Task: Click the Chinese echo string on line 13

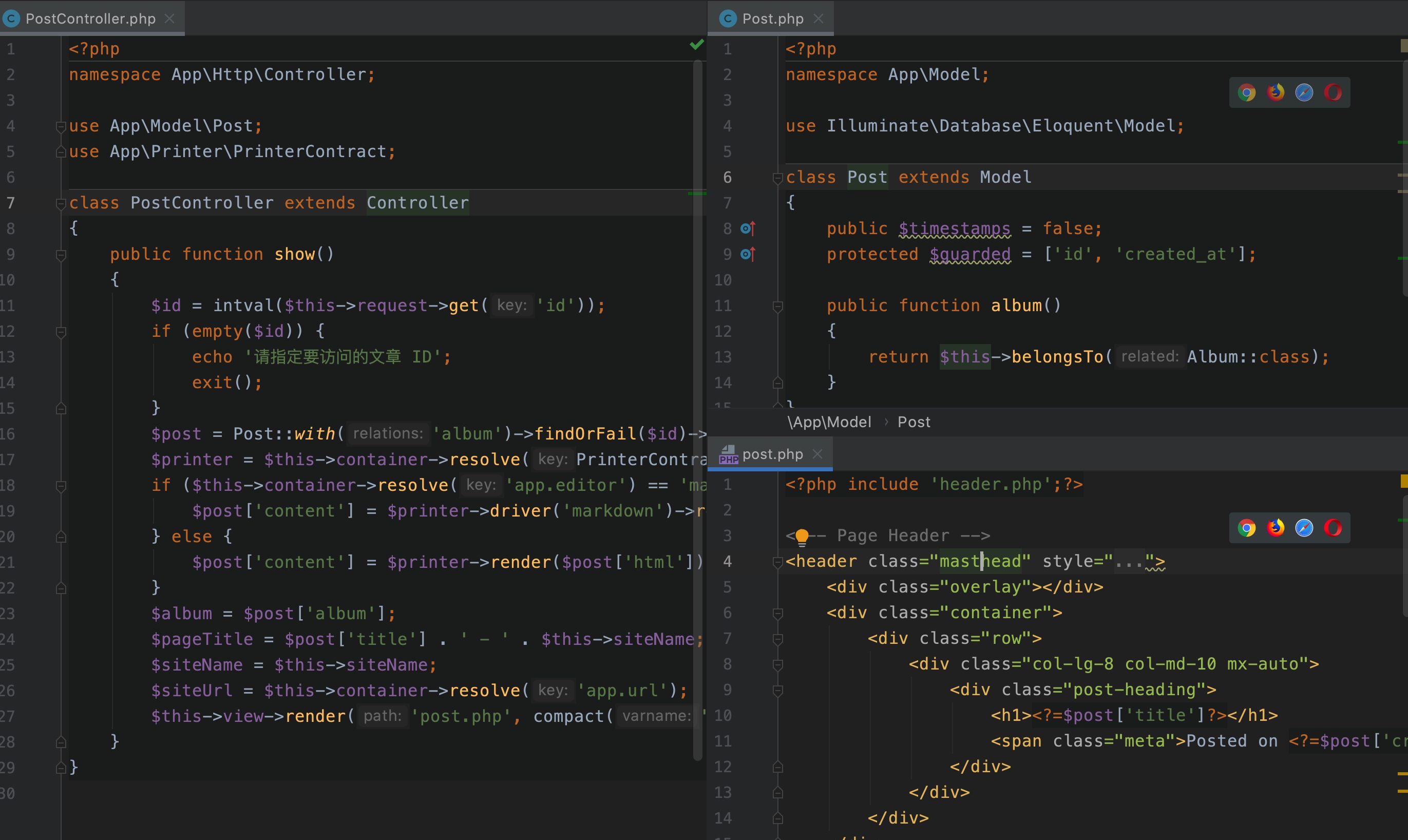Action: point(343,357)
